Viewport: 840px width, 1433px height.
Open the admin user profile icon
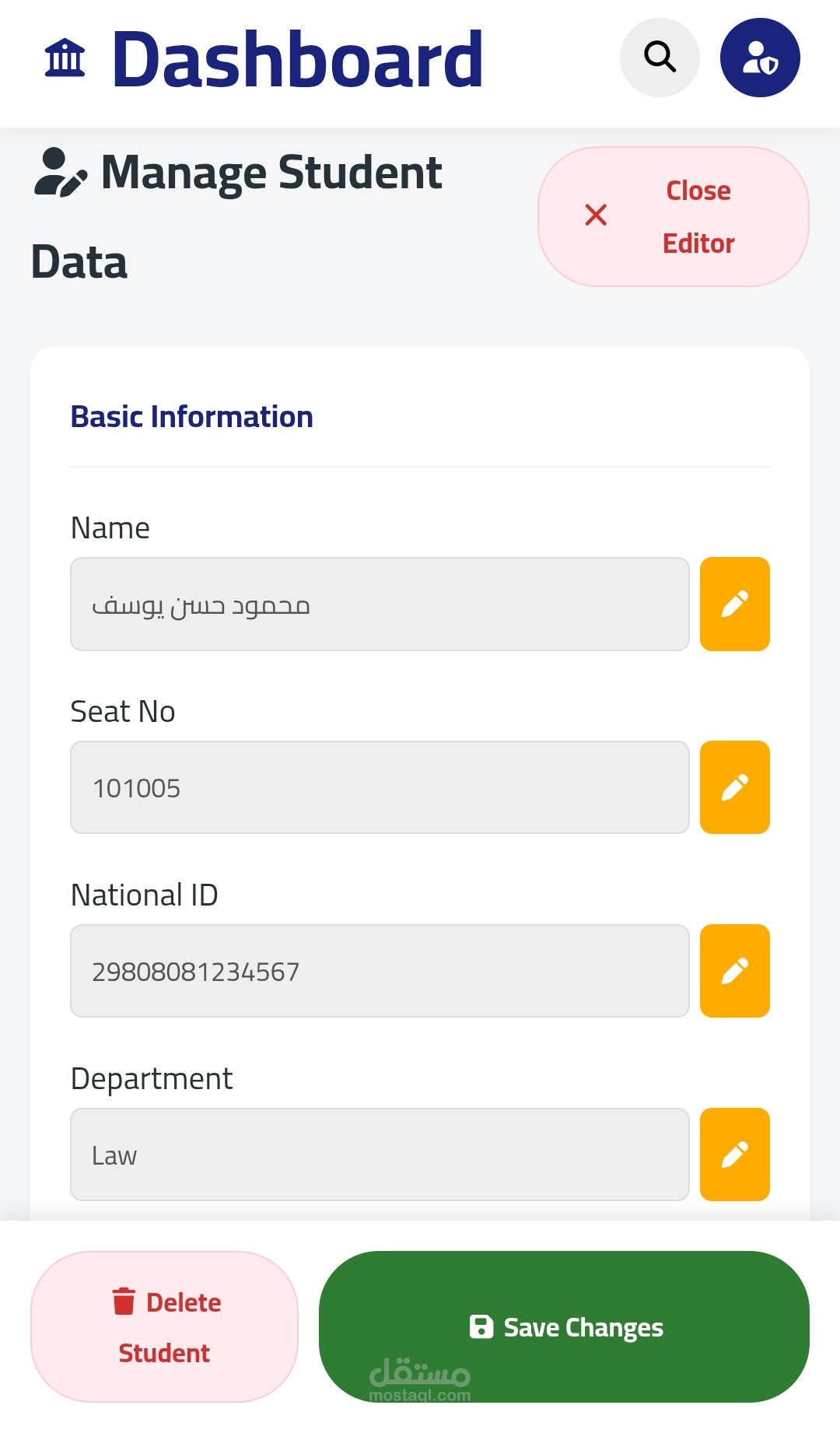pos(760,58)
